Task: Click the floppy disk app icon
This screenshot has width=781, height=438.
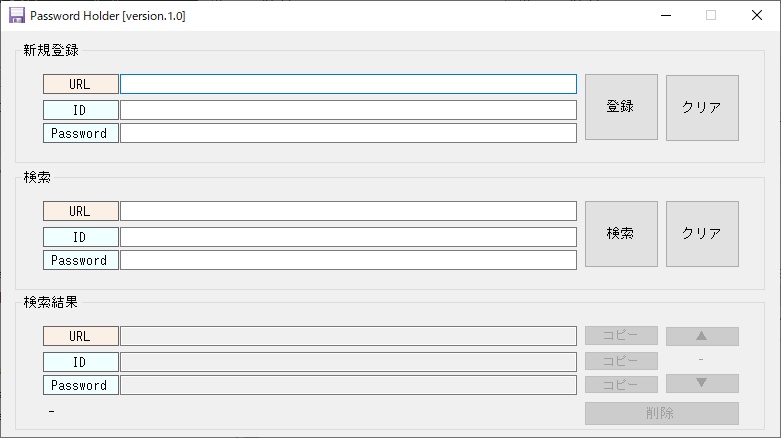Action: pyautogui.click(x=16, y=16)
